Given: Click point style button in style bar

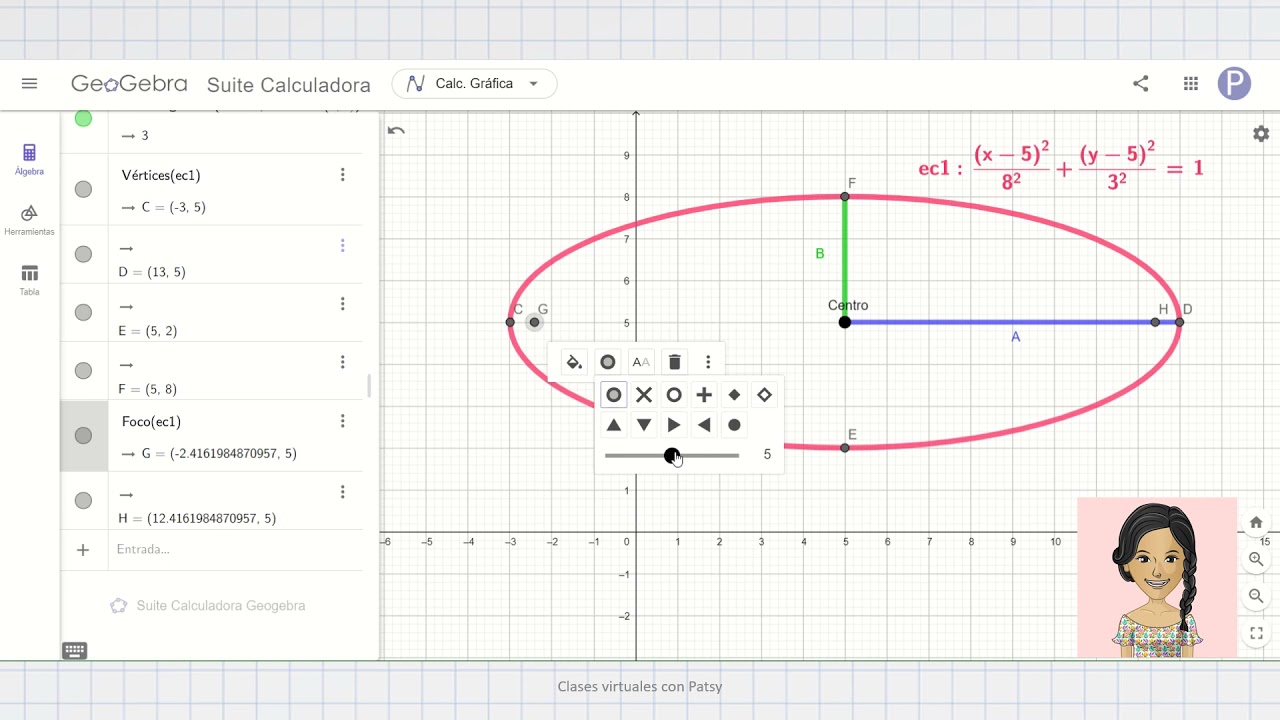Looking at the screenshot, I should pyautogui.click(x=607, y=362).
